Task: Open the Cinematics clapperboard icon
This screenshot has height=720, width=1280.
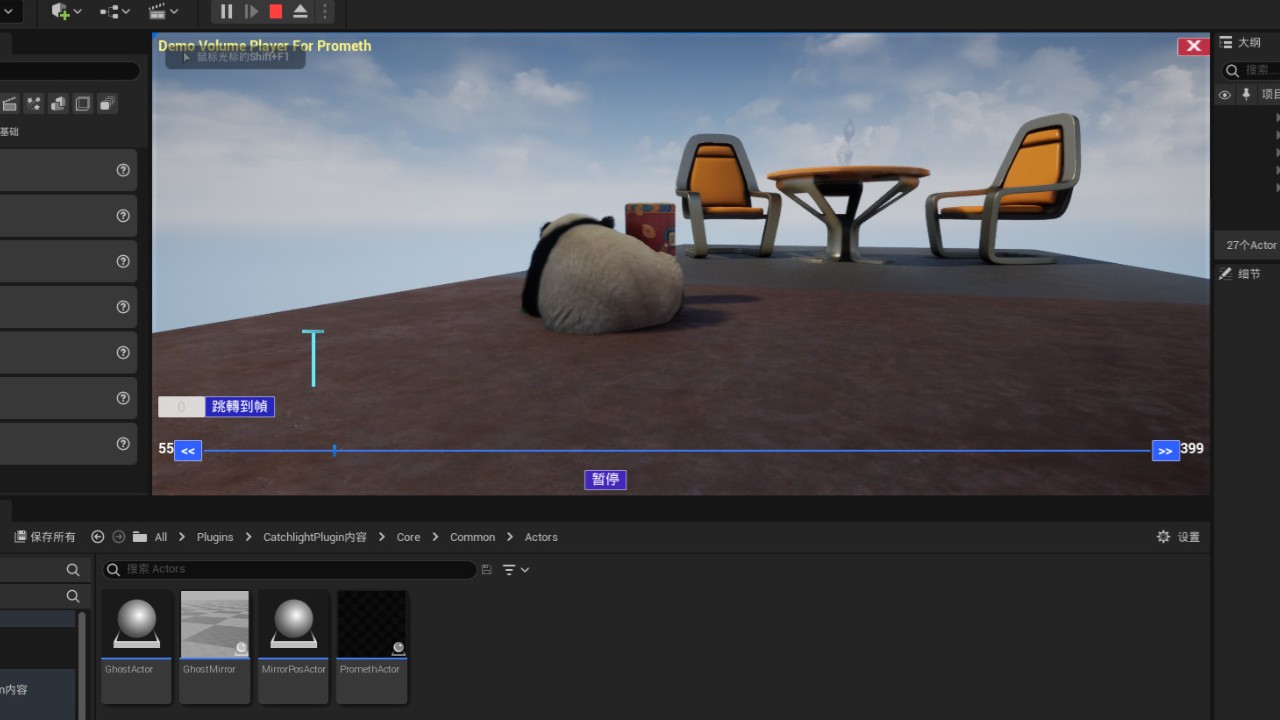Action: (157, 12)
